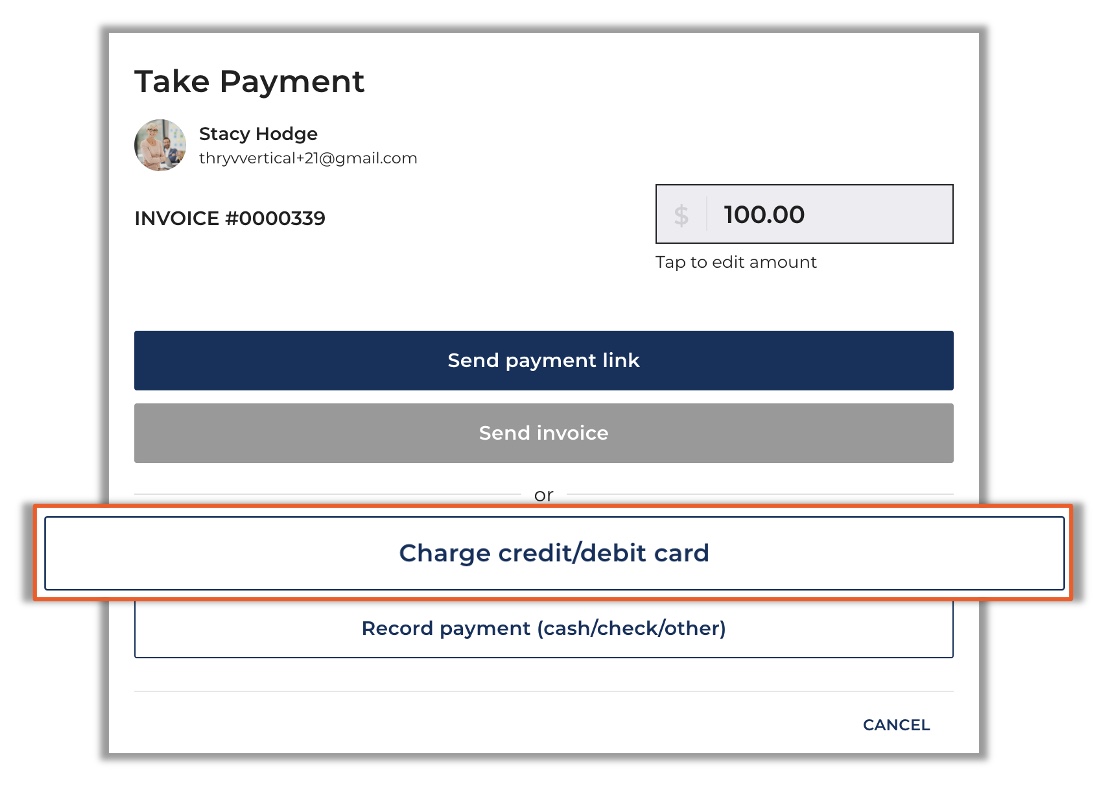The width and height of the screenshot is (1108, 786).
Task: Send the payment link
Action: [543, 360]
